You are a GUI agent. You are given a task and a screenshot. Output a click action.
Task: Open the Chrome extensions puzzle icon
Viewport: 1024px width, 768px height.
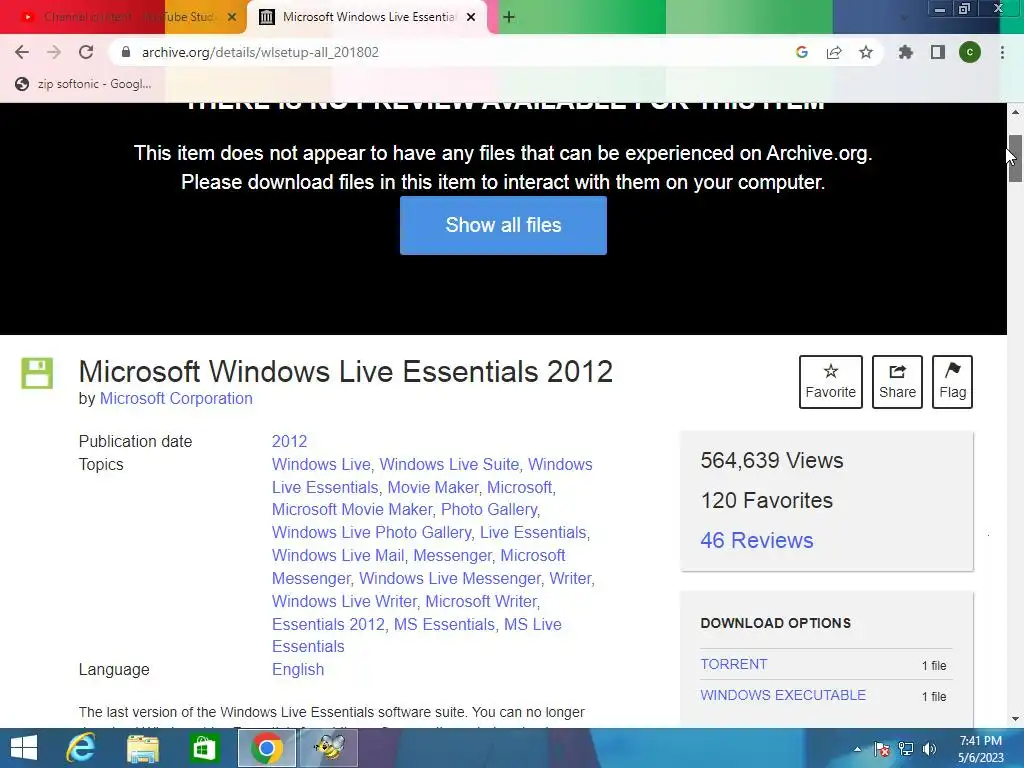(x=905, y=52)
